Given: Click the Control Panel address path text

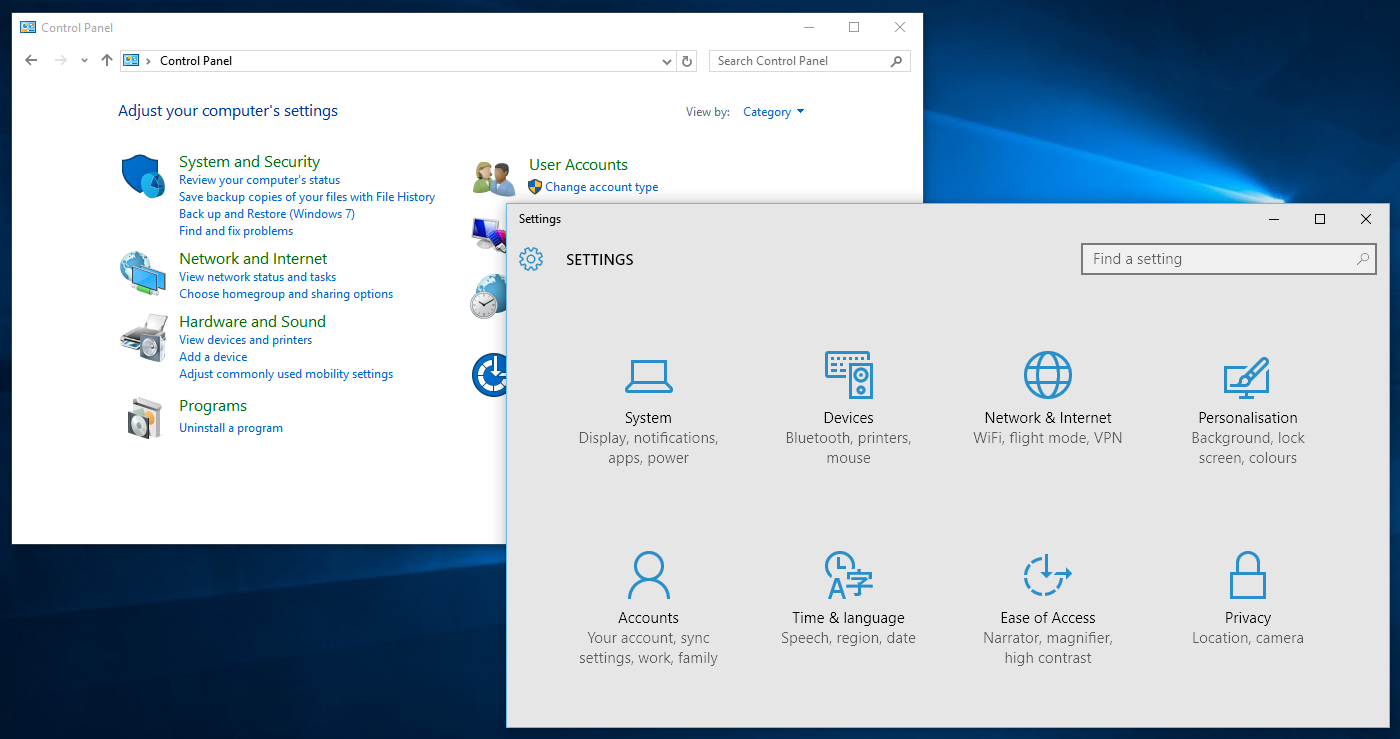Looking at the screenshot, I should click(x=196, y=61).
